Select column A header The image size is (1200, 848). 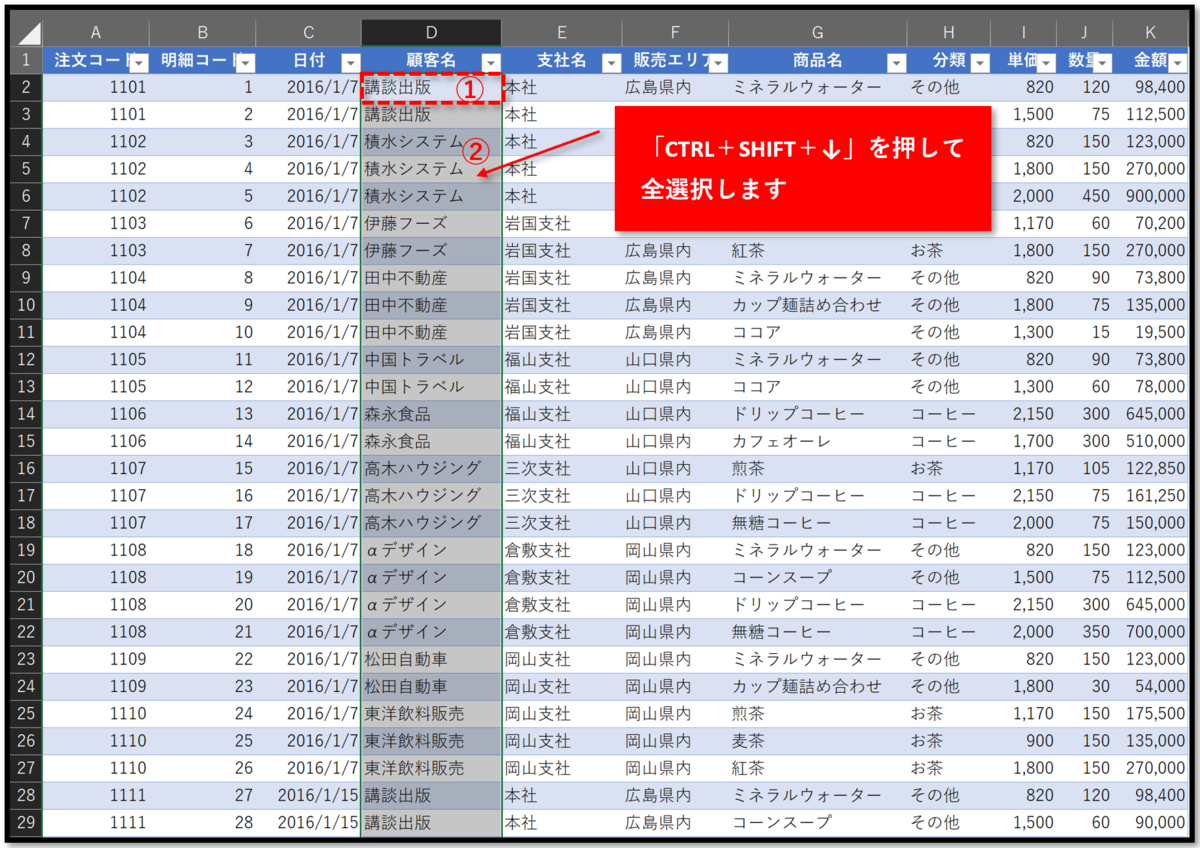[x=95, y=31]
